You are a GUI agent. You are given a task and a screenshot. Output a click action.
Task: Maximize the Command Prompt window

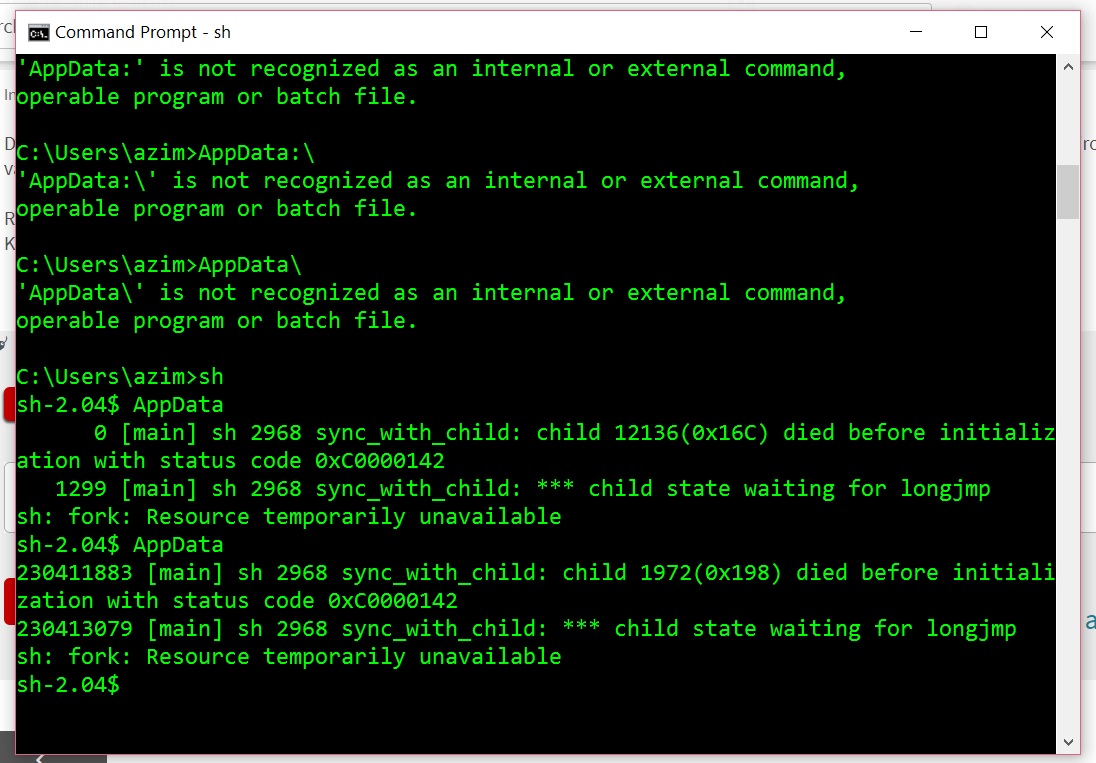[981, 31]
